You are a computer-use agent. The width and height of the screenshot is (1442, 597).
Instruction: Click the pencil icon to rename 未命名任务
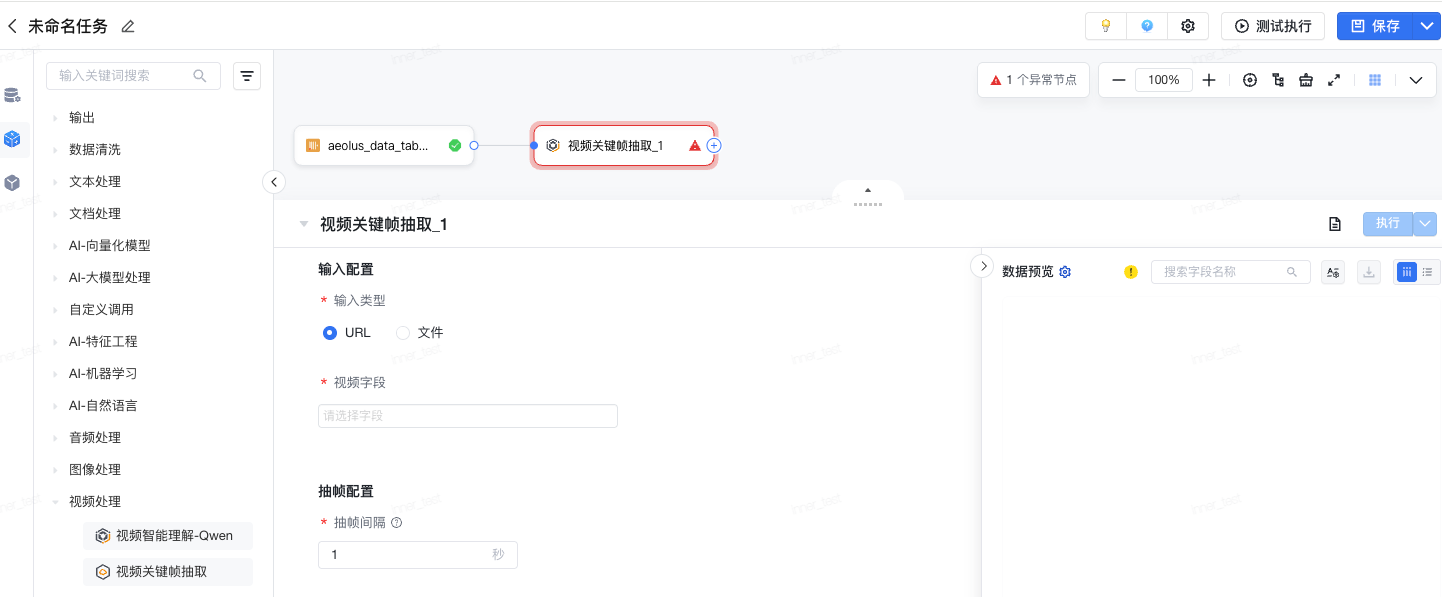tap(127, 27)
